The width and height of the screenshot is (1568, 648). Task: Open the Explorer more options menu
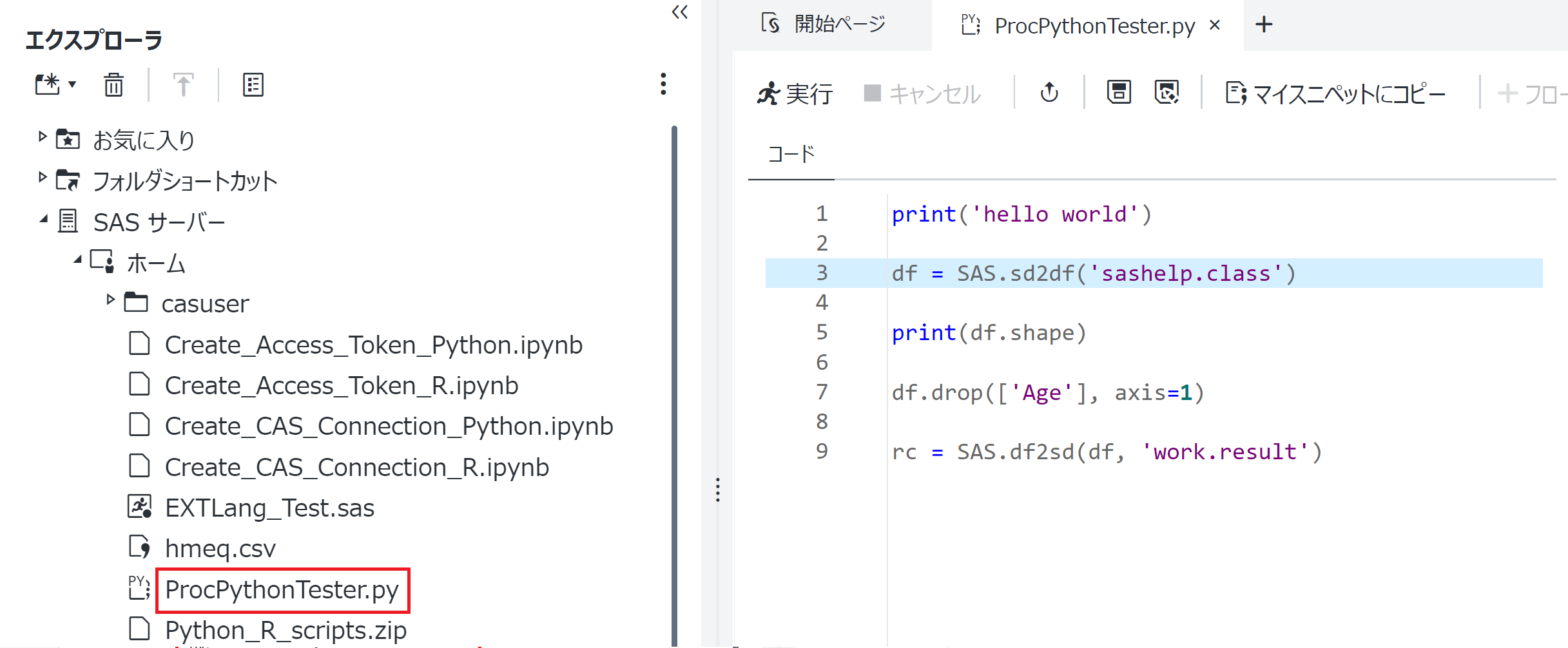click(663, 84)
